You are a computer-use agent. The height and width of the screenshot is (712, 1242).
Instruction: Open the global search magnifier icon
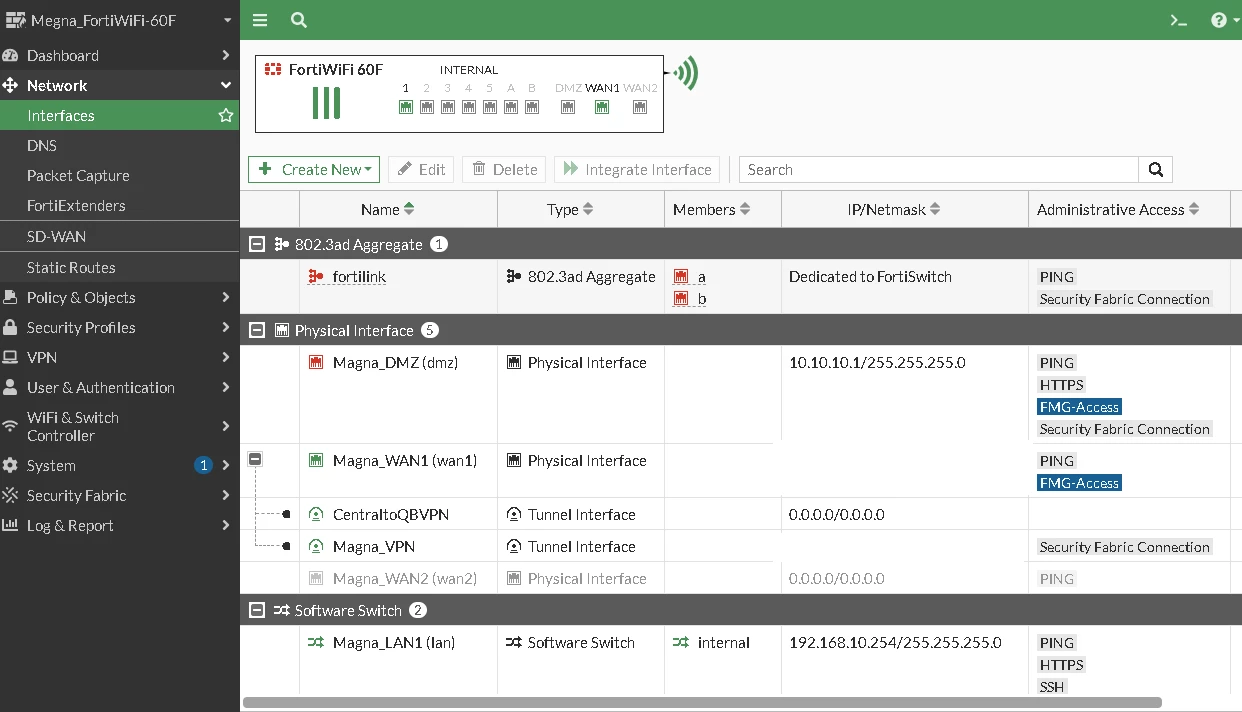pos(298,20)
